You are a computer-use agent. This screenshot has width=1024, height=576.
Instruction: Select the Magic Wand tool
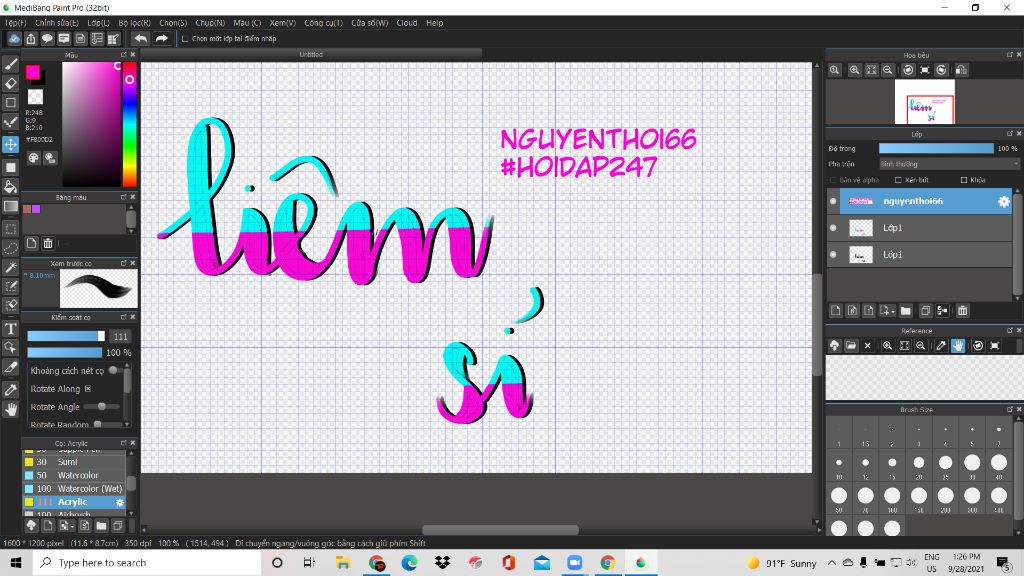[10, 267]
